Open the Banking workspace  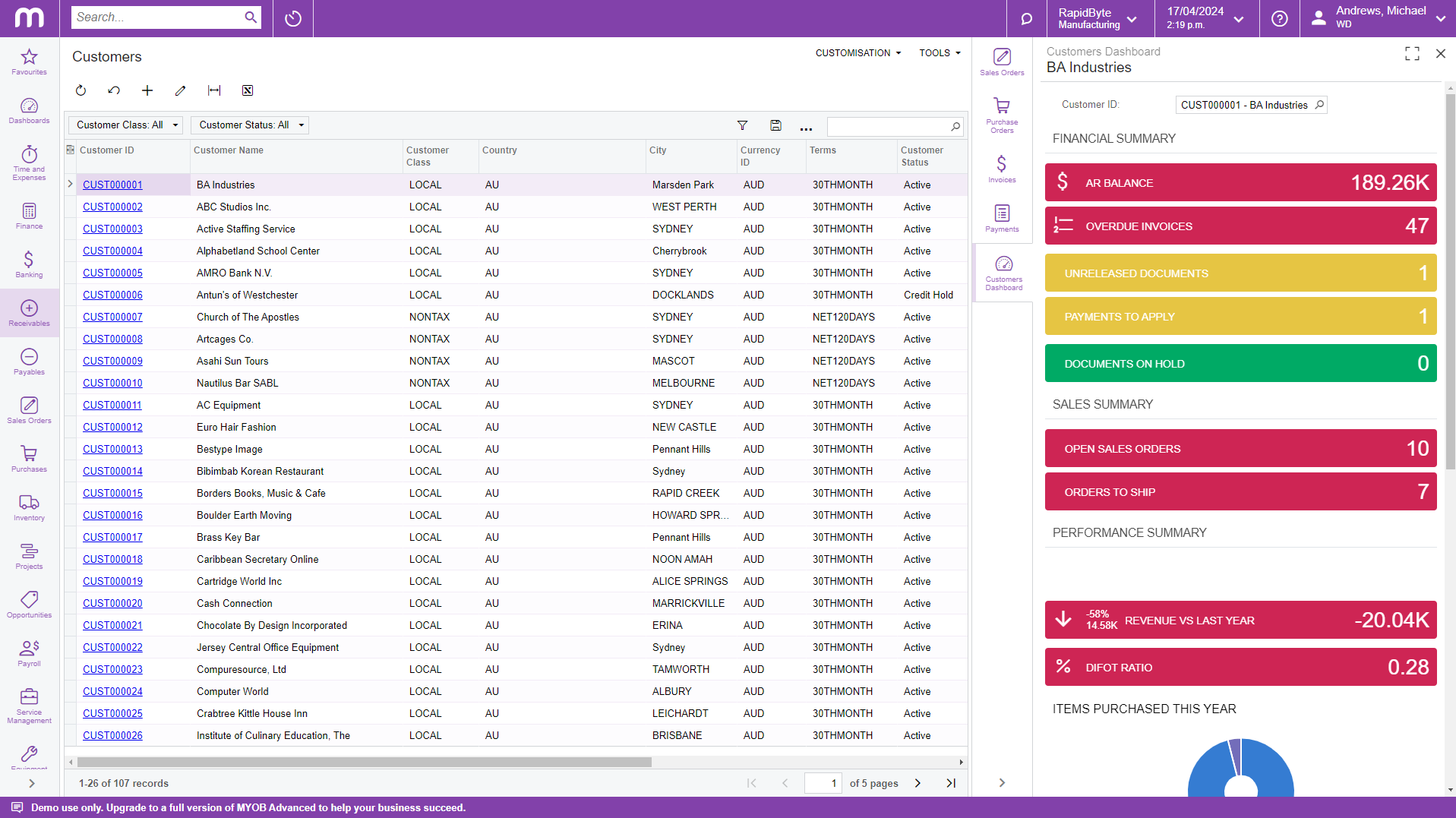click(29, 265)
